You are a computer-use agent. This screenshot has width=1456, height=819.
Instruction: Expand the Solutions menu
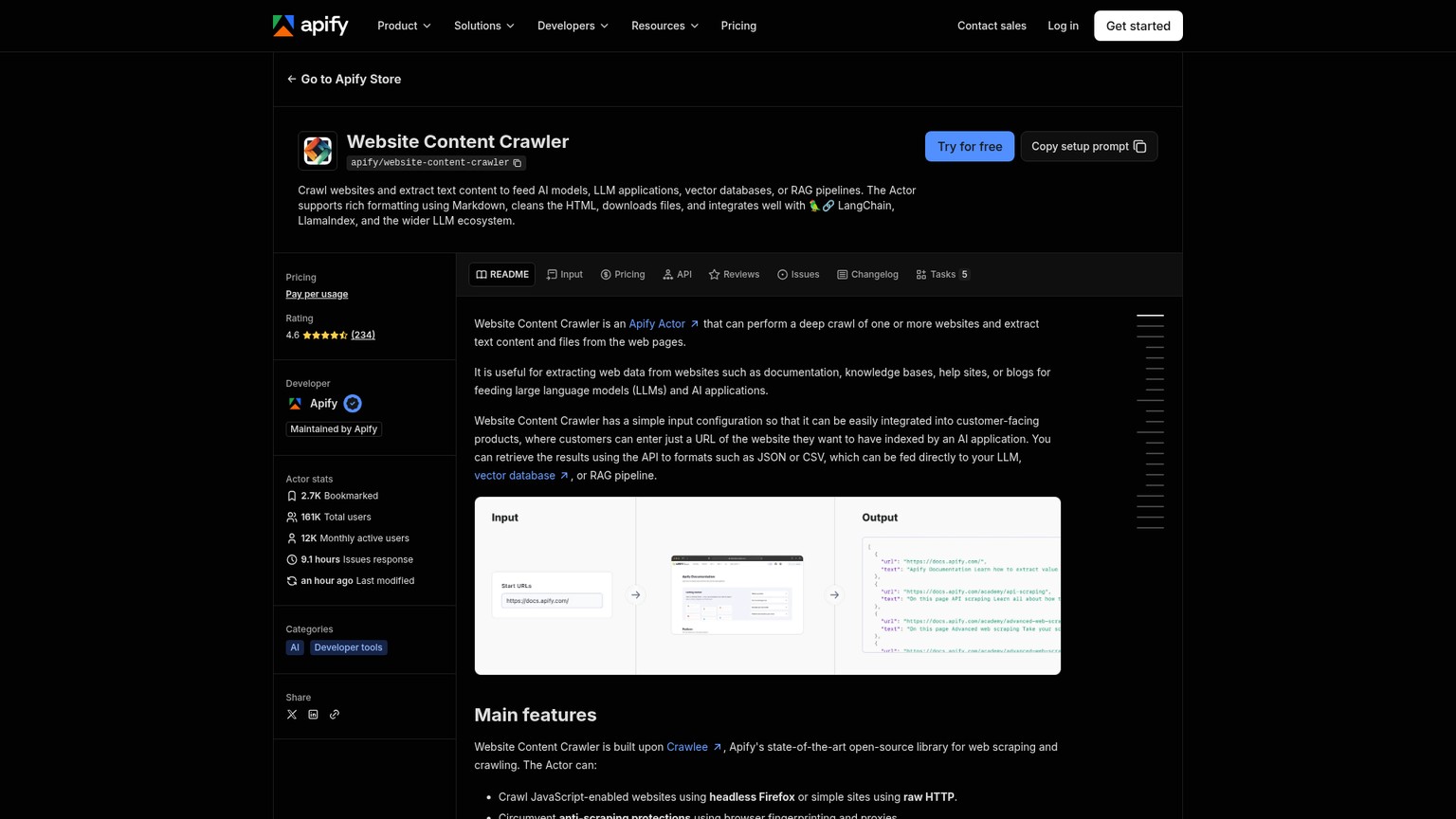coord(484,26)
